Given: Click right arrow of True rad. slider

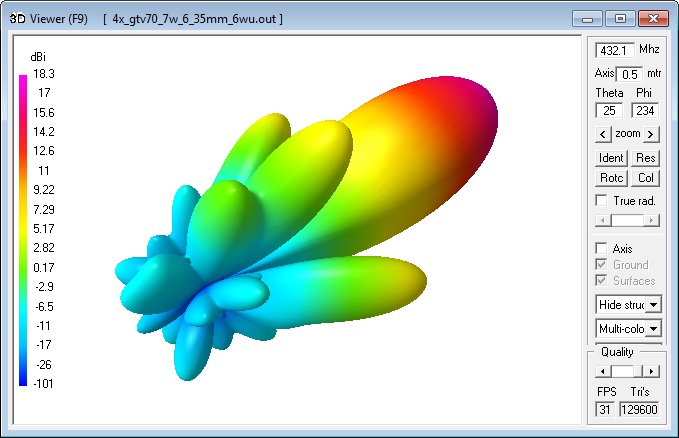Looking at the screenshot, I should point(651,221).
